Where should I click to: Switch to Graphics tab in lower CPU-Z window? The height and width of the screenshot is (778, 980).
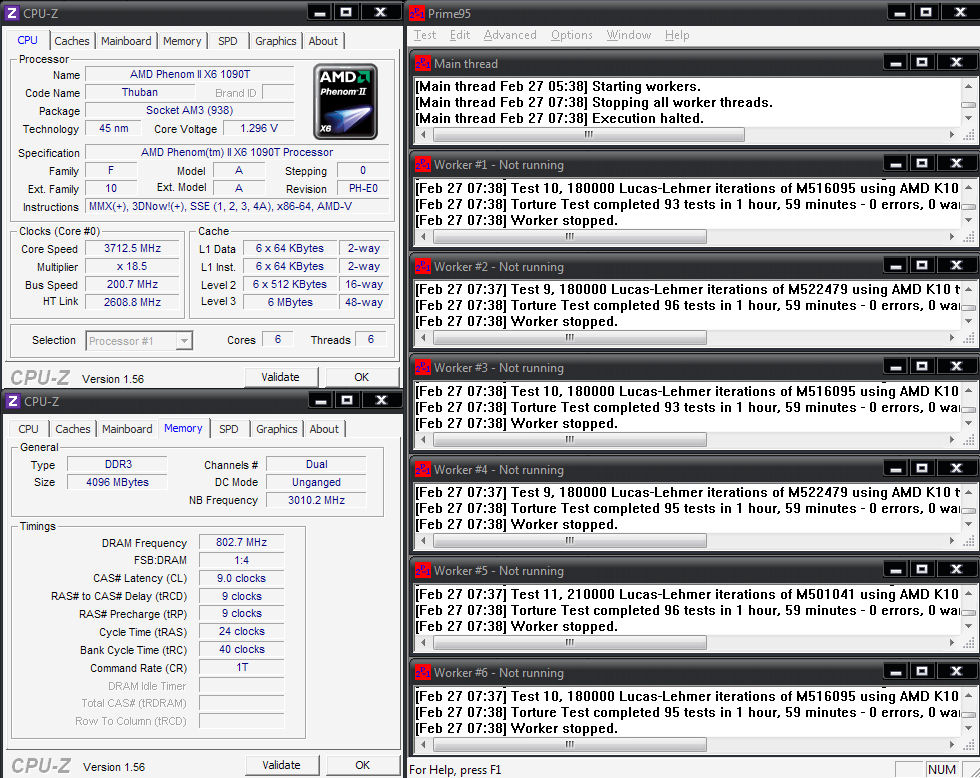276,429
